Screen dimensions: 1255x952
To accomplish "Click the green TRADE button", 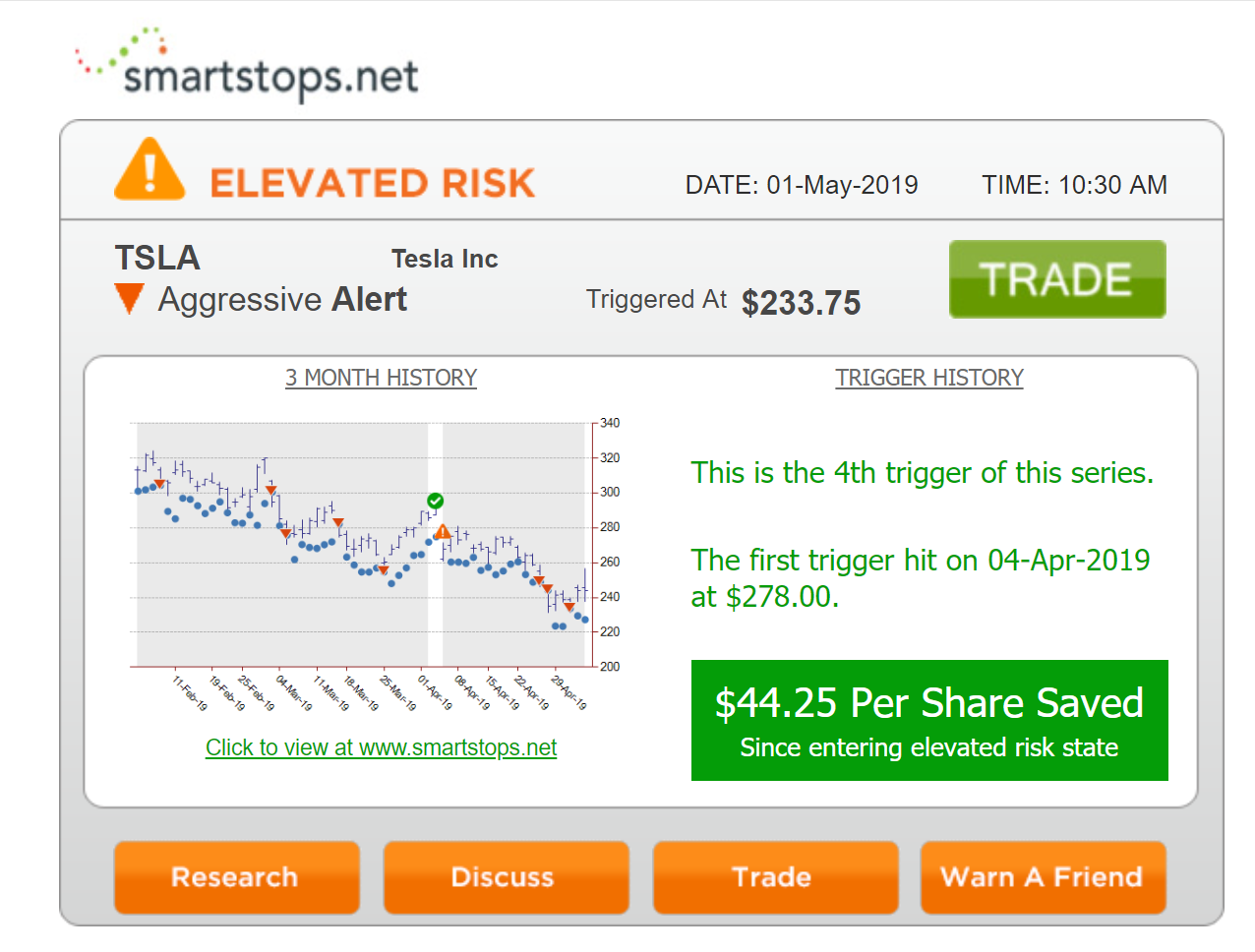I will coord(1057,279).
